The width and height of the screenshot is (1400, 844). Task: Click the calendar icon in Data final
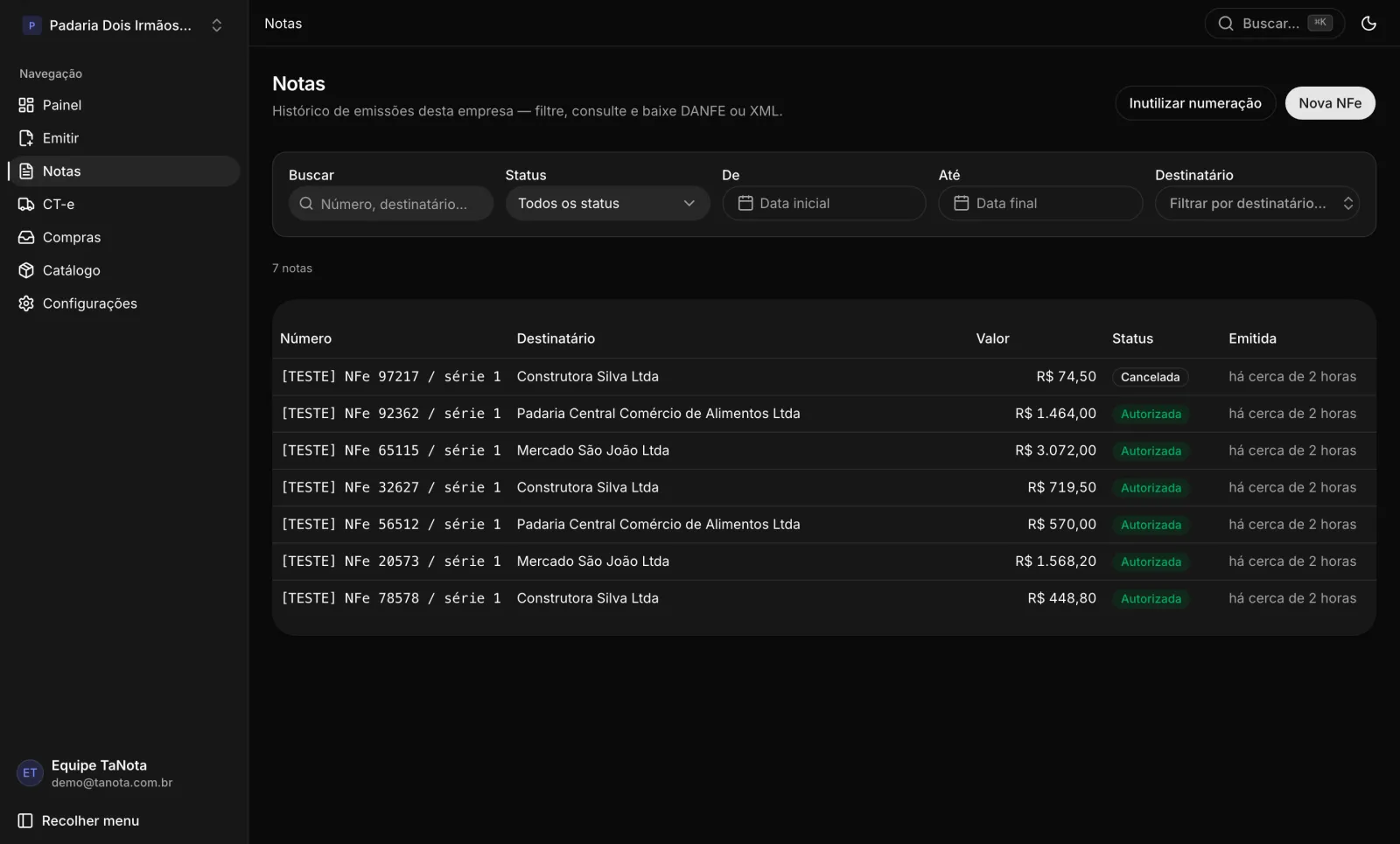pyautogui.click(x=962, y=203)
